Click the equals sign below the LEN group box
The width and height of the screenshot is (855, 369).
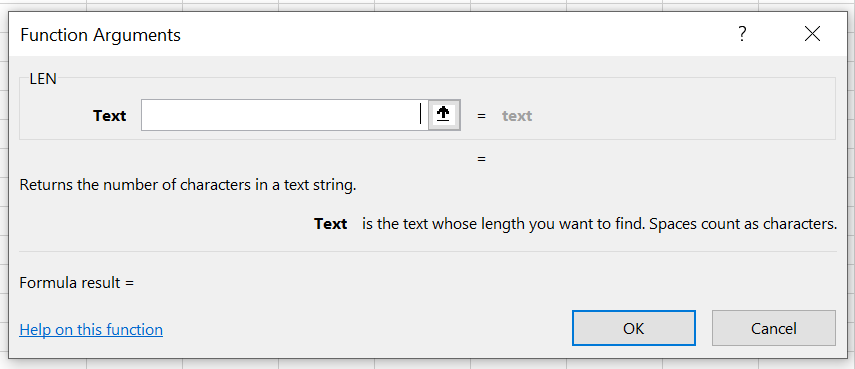[x=481, y=159]
